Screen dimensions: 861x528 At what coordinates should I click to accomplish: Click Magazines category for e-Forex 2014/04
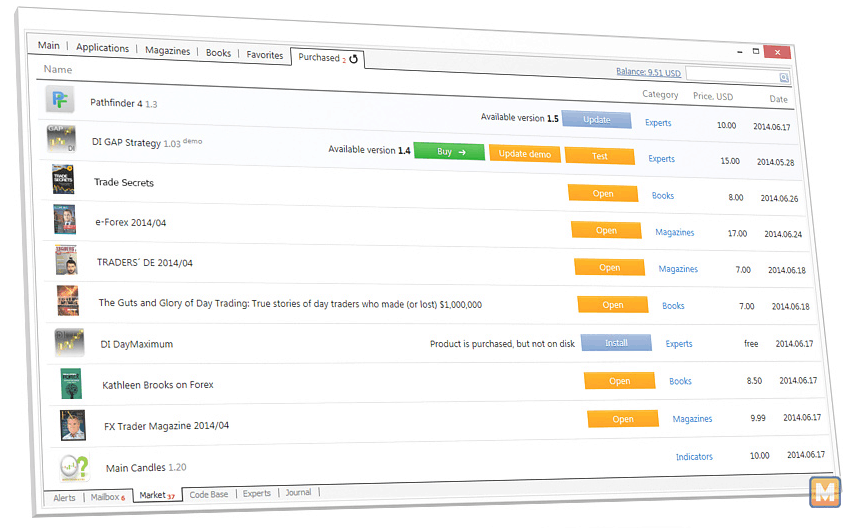pyautogui.click(x=674, y=232)
